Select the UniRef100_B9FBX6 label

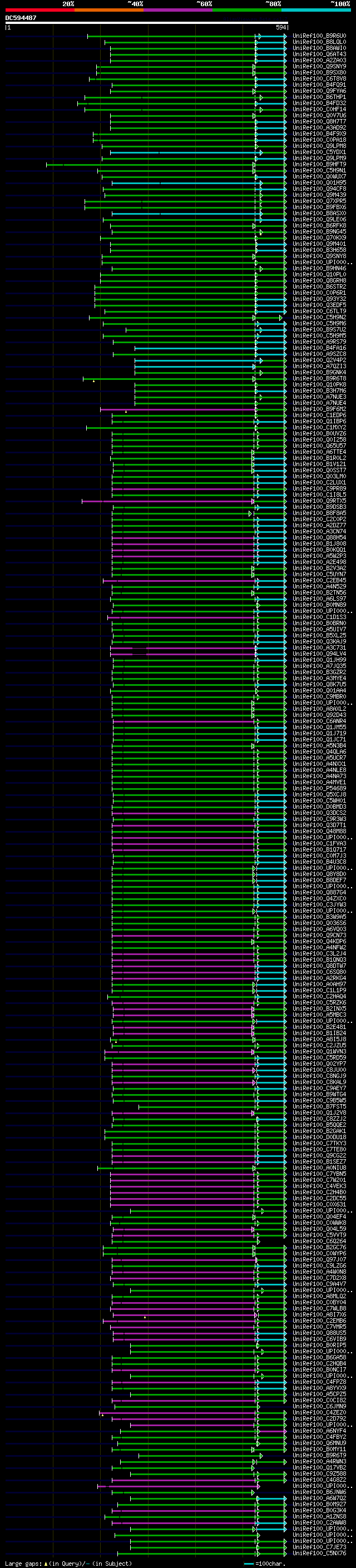tap(319, 207)
